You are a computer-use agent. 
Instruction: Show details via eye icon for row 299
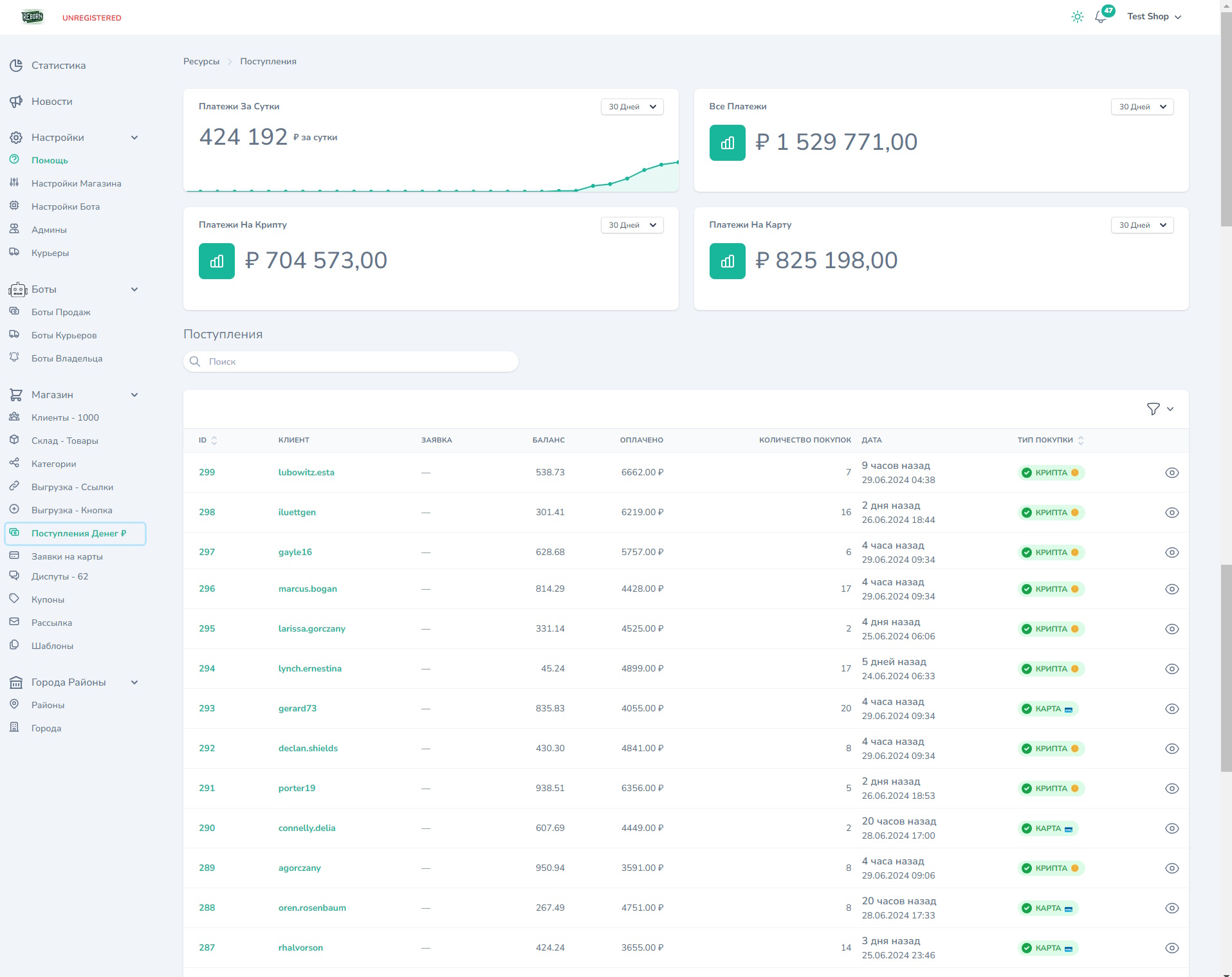1172,473
